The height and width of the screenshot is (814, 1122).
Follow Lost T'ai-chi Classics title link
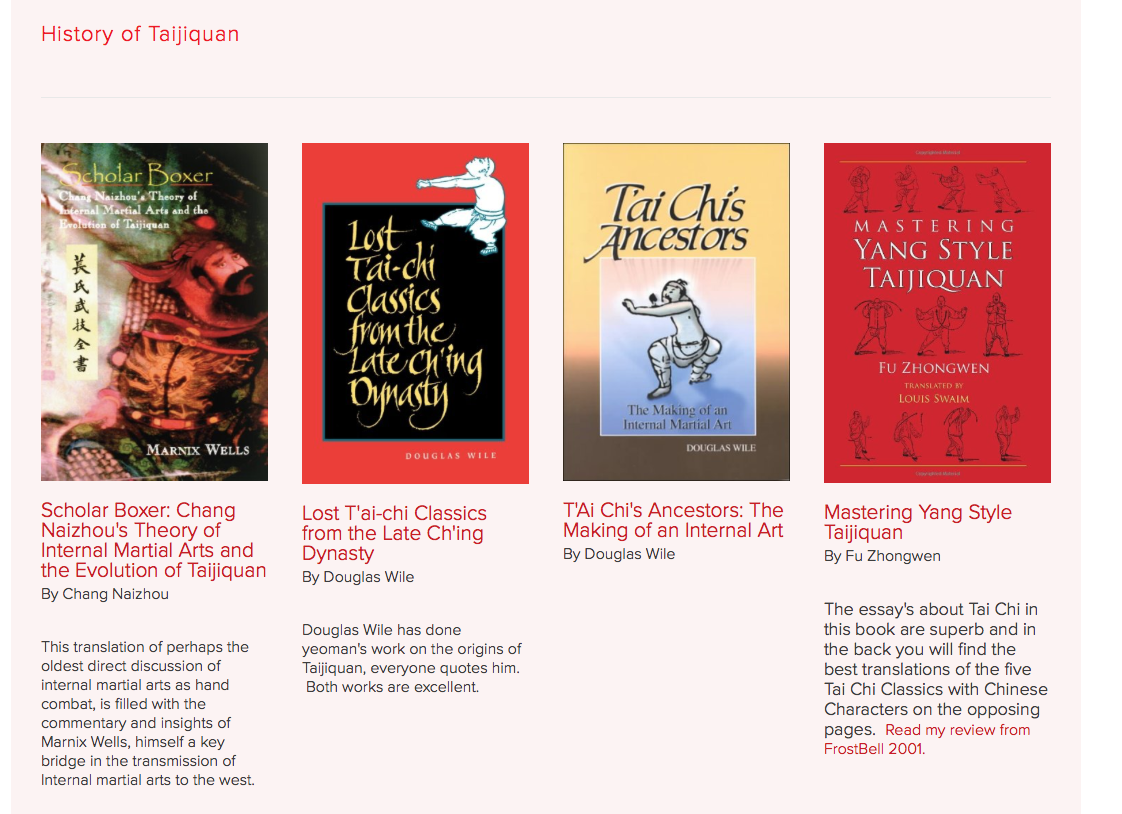(394, 533)
